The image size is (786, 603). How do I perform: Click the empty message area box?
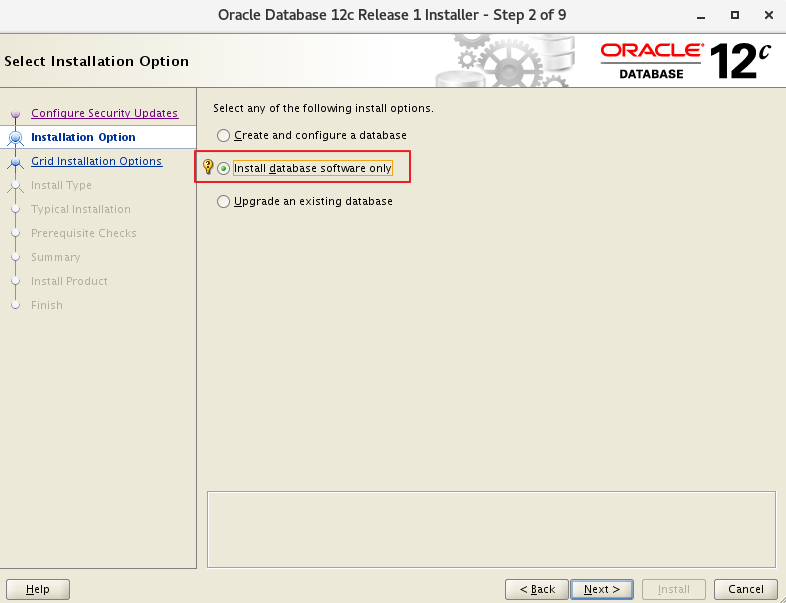click(x=491, y=529)
